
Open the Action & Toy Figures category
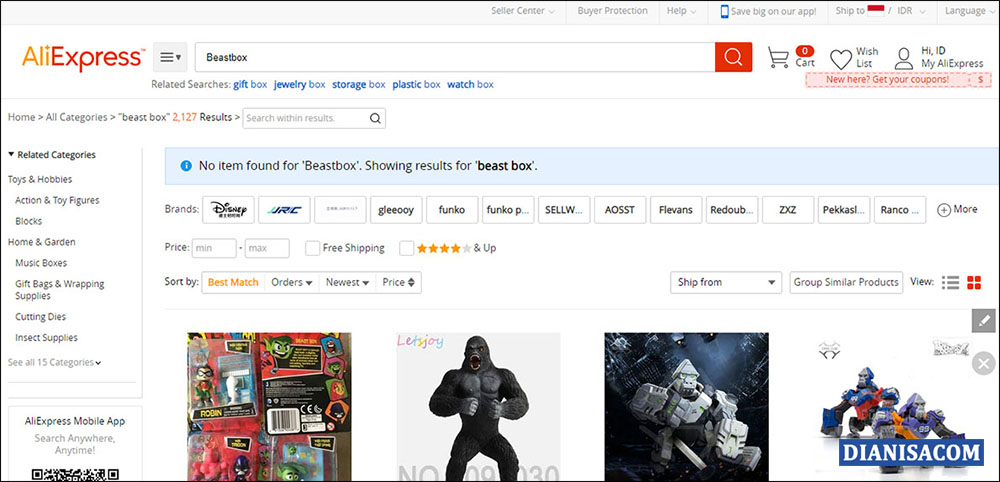pos(57,200)
